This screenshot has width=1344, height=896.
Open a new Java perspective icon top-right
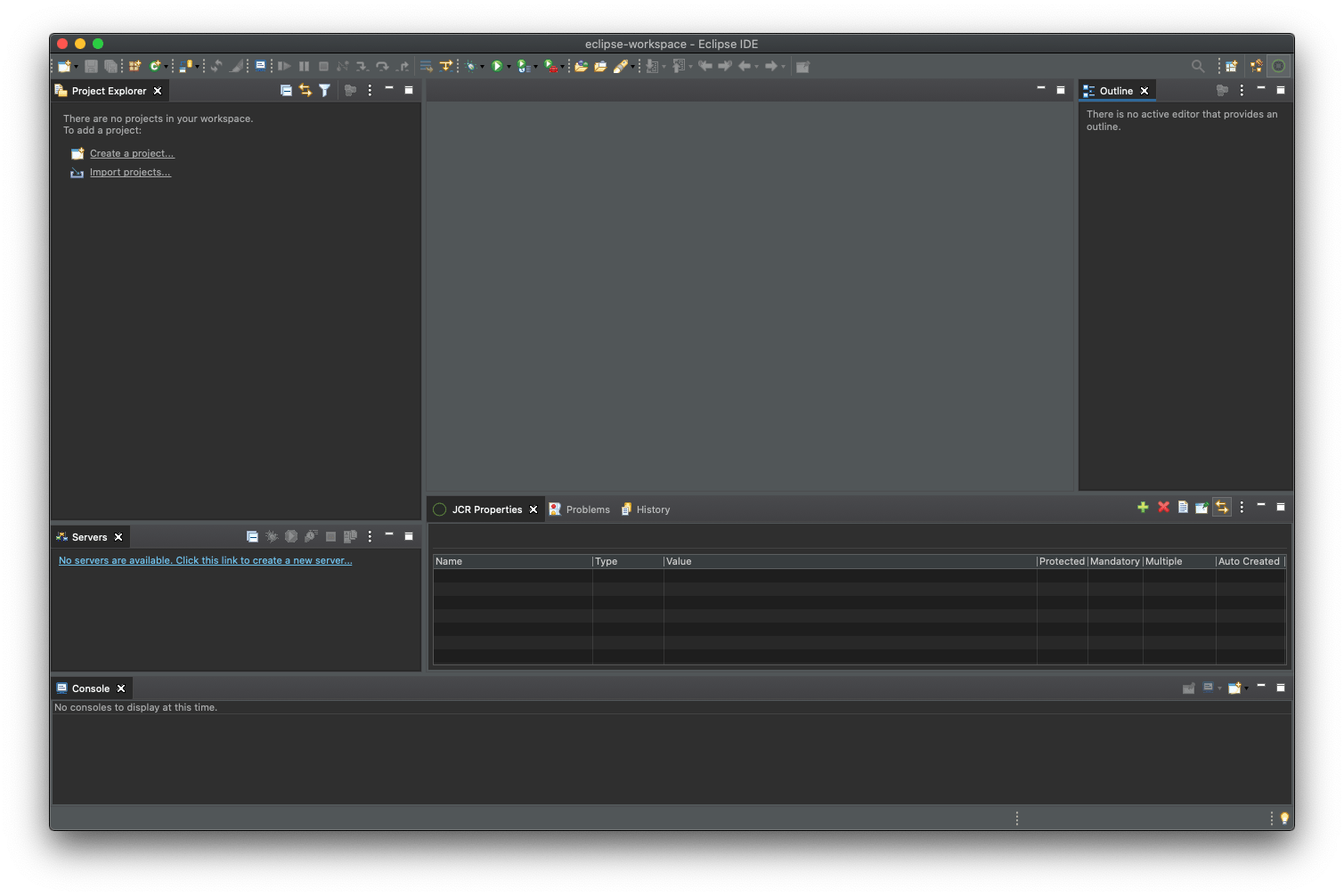(x=1232, y=66)
